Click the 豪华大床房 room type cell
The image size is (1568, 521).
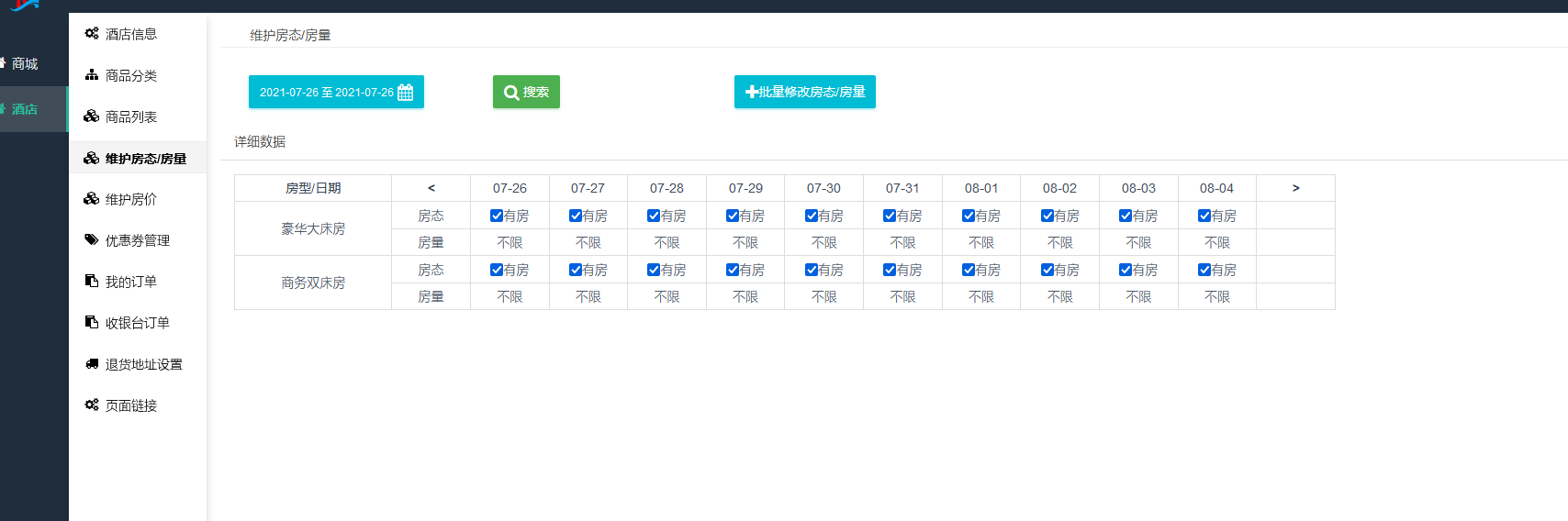point(313,228)
